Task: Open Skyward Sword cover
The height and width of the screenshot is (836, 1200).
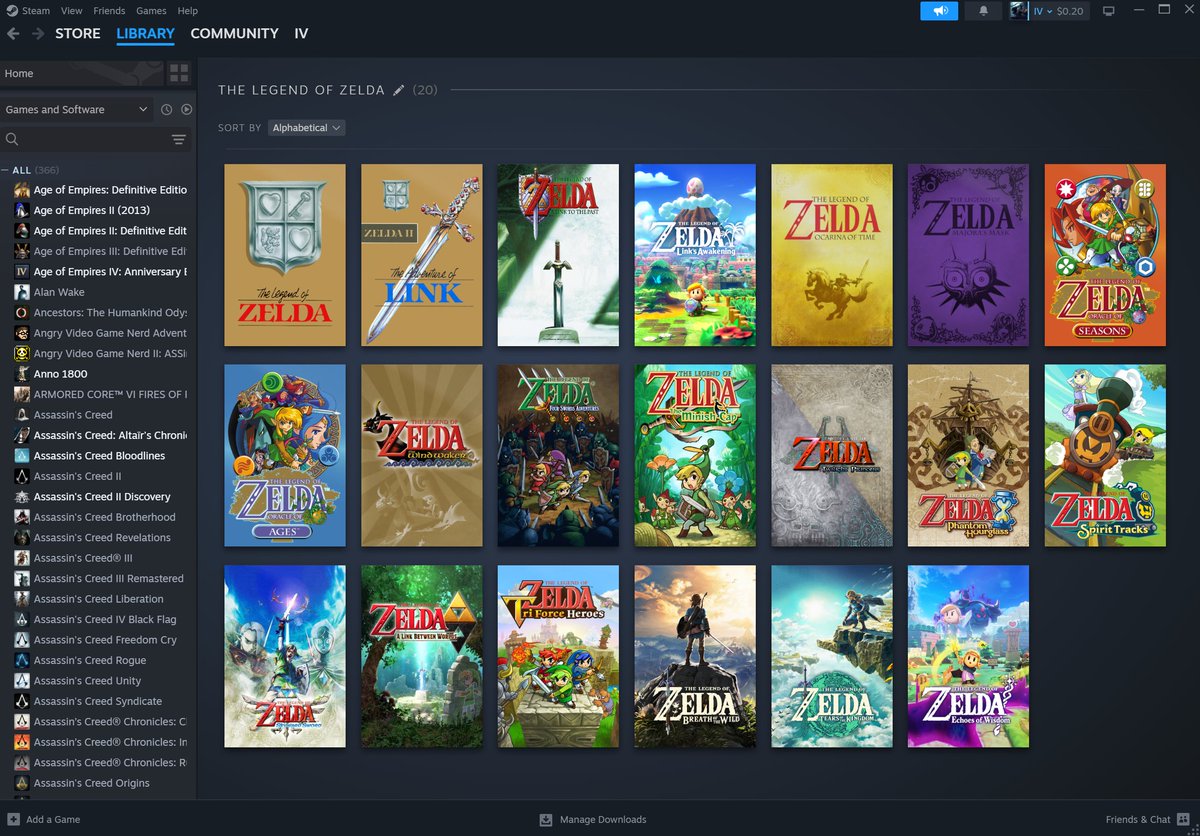Action: coord(285,656)
